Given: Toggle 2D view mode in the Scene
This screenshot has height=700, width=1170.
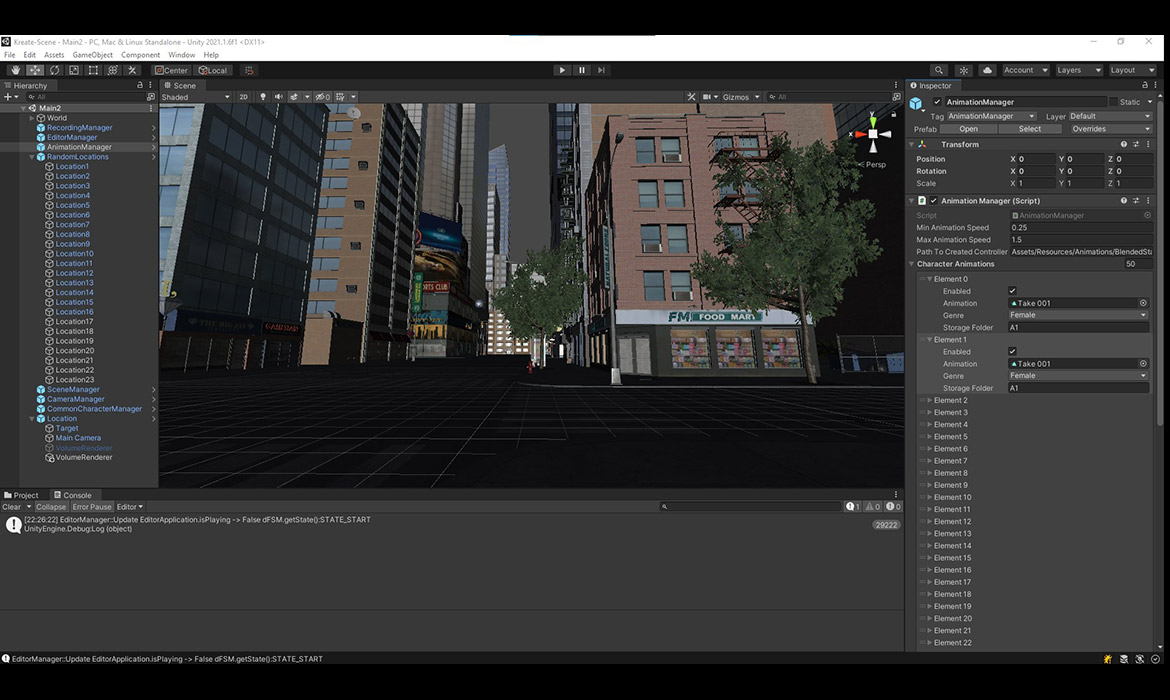Looking at the screenshot, I should pyautogui.click(x=243, y=97).
